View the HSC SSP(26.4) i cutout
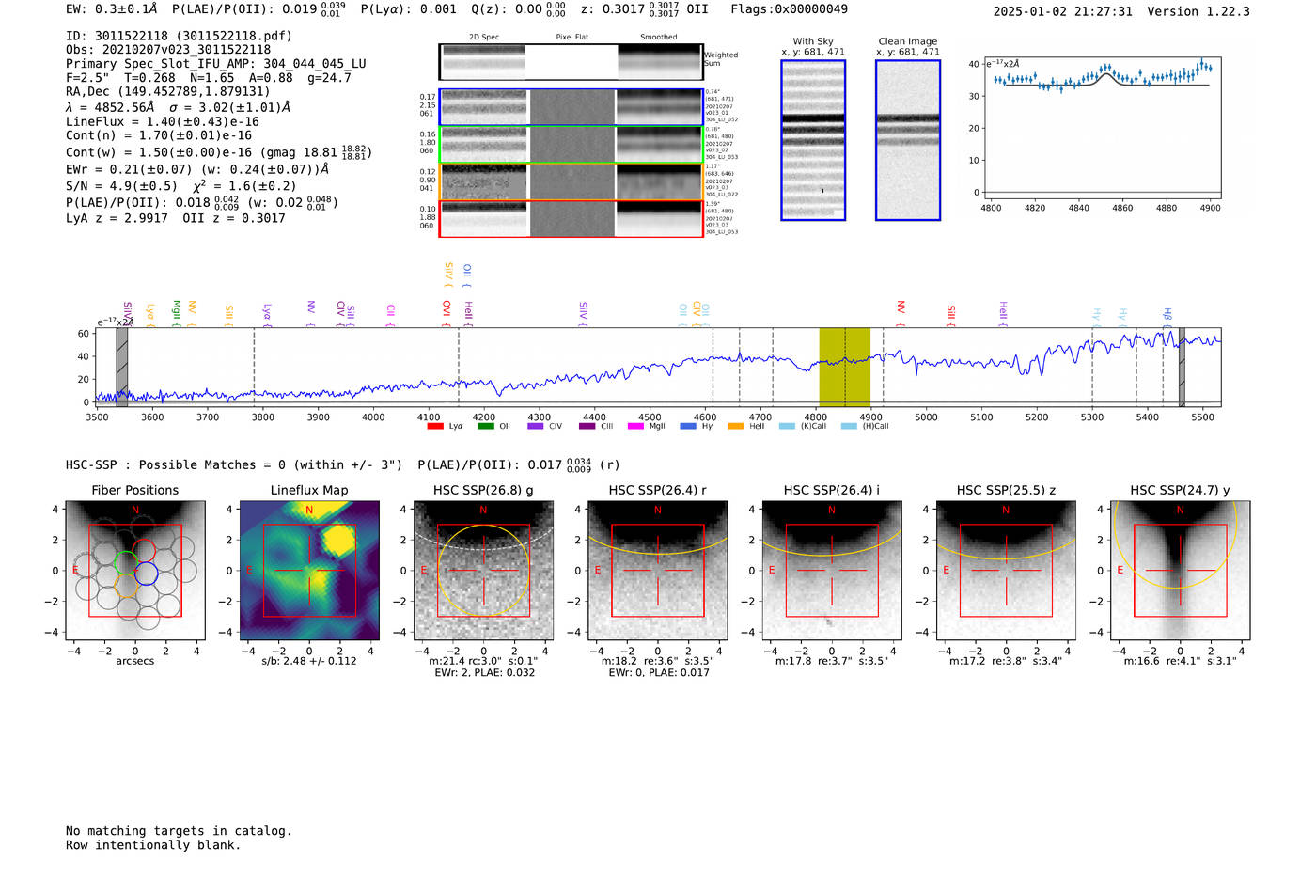Screen dimensions: 1316x896 [x=832, y=571]
